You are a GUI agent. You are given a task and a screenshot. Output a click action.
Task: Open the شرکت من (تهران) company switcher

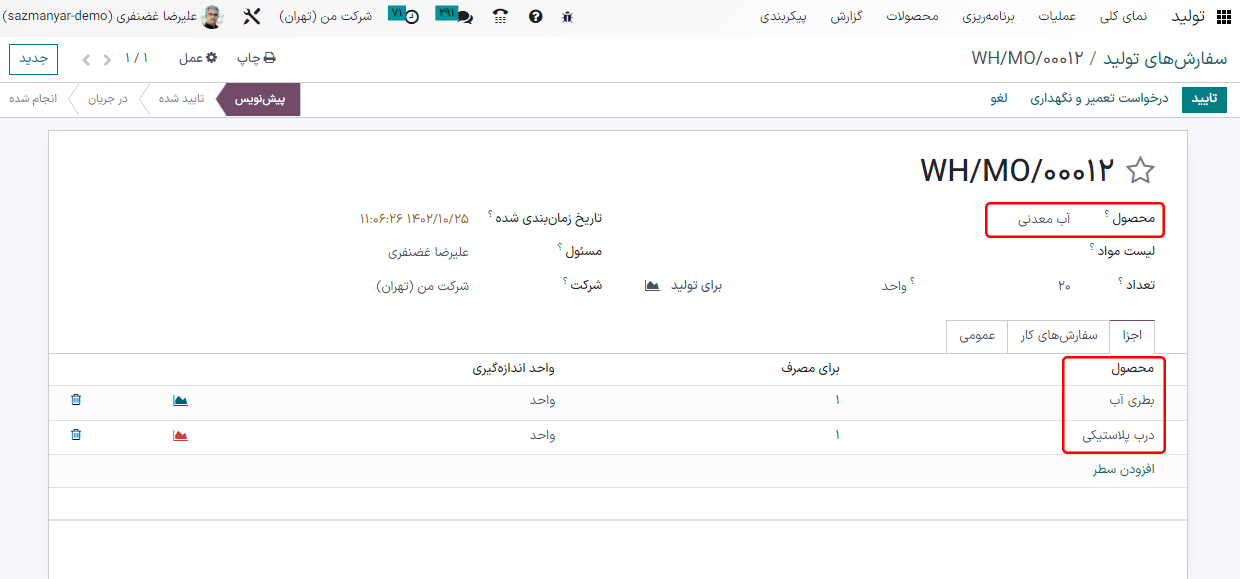(325, 17)
